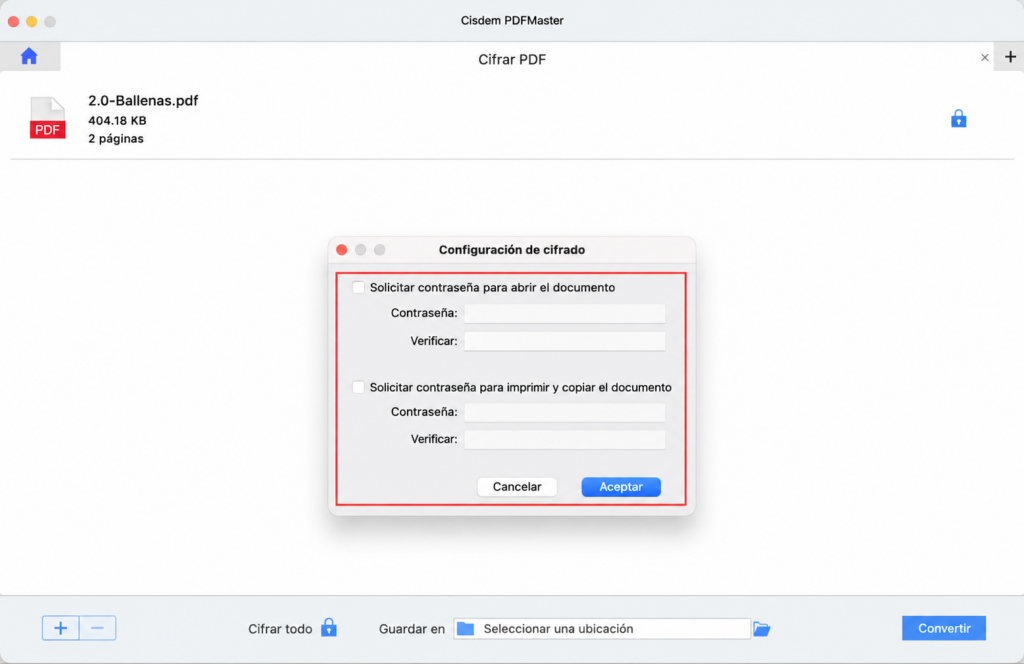Click open-document Contraseña field
Screen dimensions: 1024x664
click(564, 313)
